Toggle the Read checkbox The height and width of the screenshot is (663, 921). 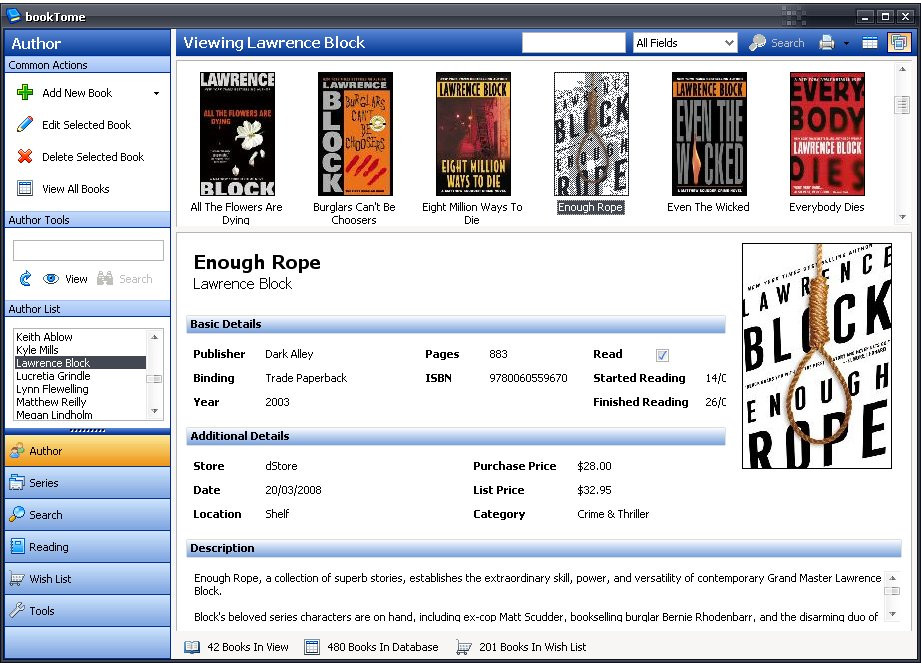click(x=662, y=355)
